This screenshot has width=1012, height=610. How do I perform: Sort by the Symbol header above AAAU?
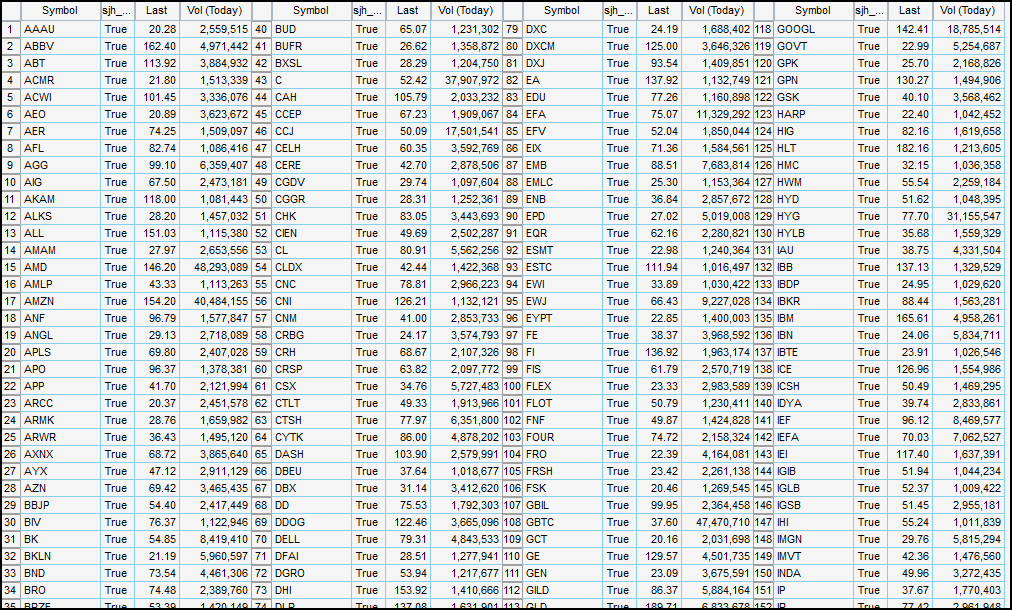click(x=60, y=10)
